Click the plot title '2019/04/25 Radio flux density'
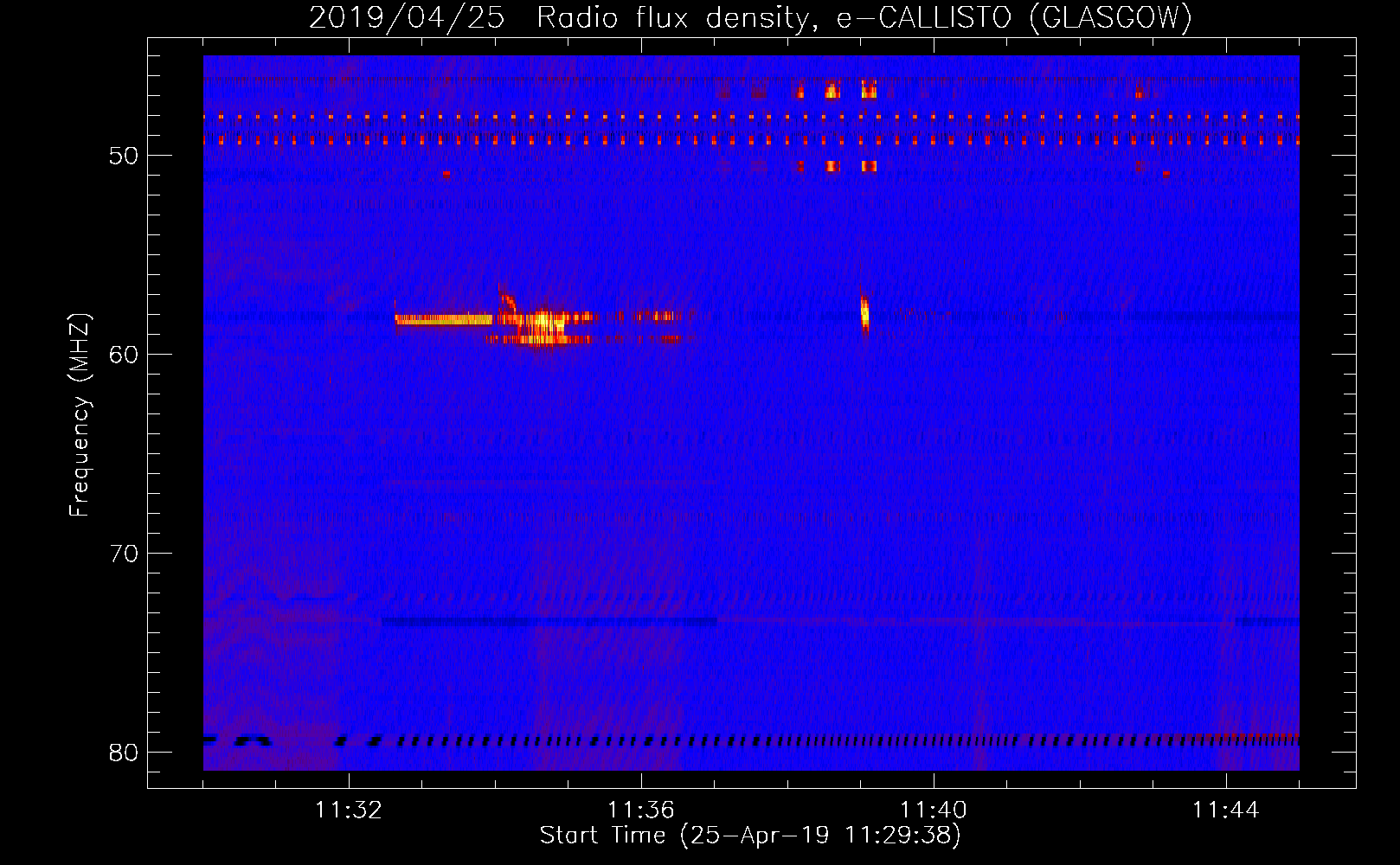1400x865 pixels. coord(750,17)
